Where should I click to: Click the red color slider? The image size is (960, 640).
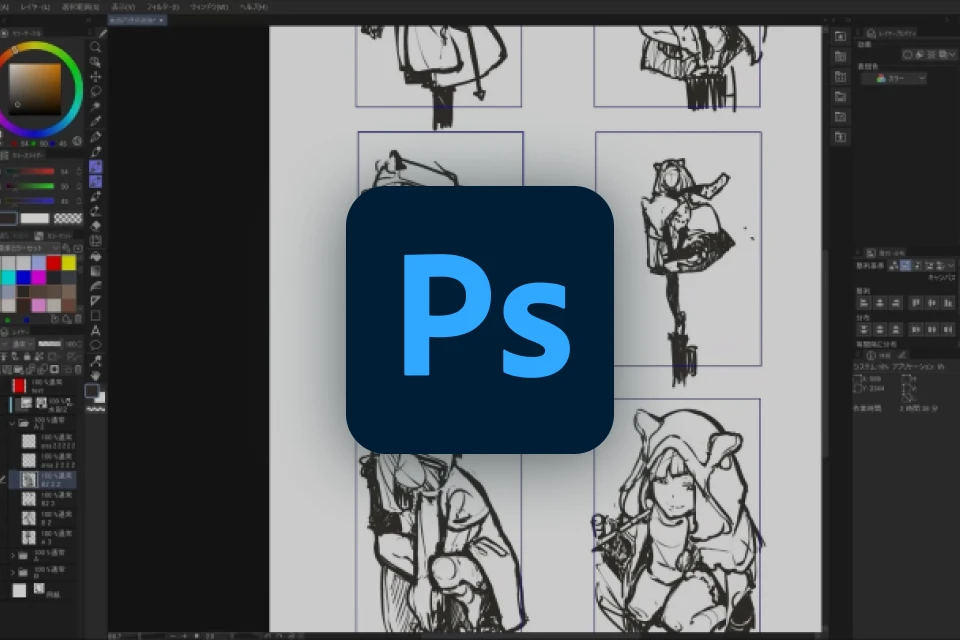coord(31,172)
